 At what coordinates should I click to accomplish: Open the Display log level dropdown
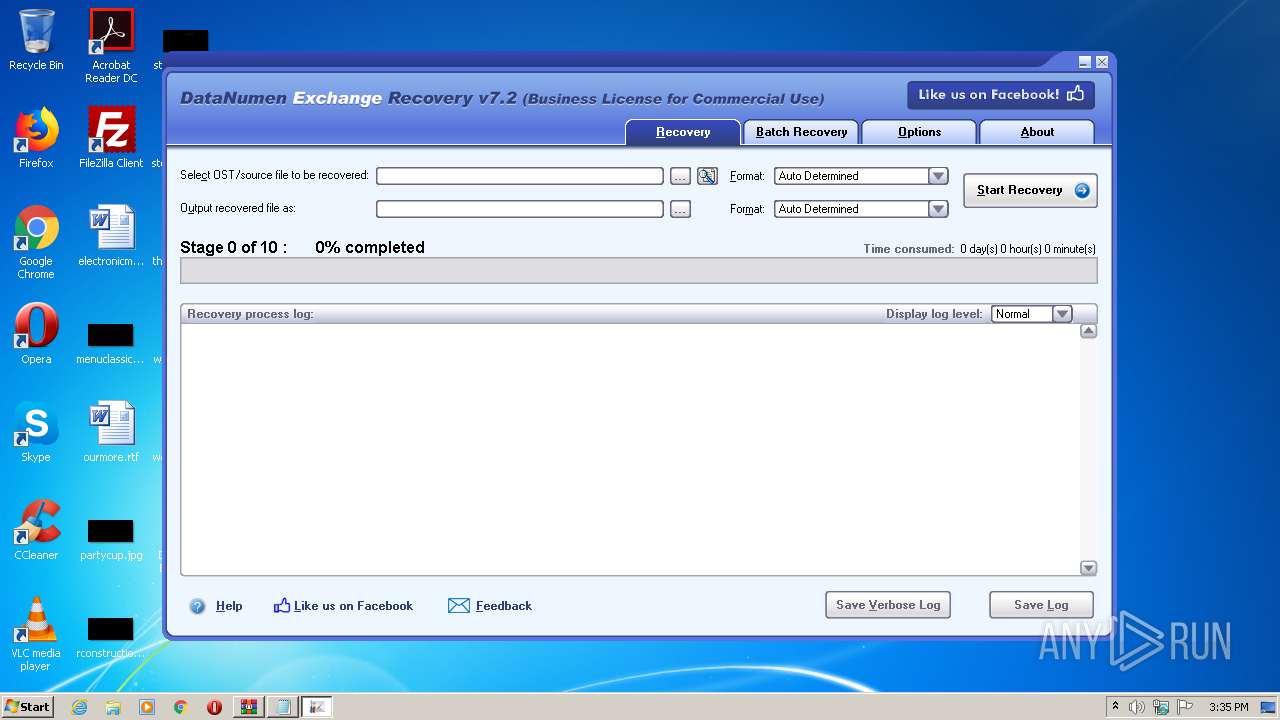tap(1062, 314)
